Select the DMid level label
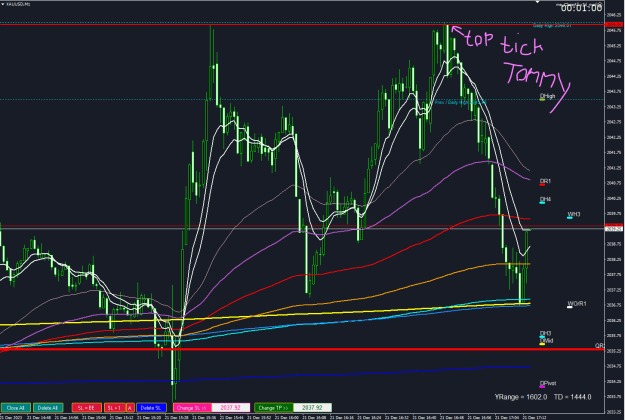Screen dimensions: 625x420 point(546,341)
